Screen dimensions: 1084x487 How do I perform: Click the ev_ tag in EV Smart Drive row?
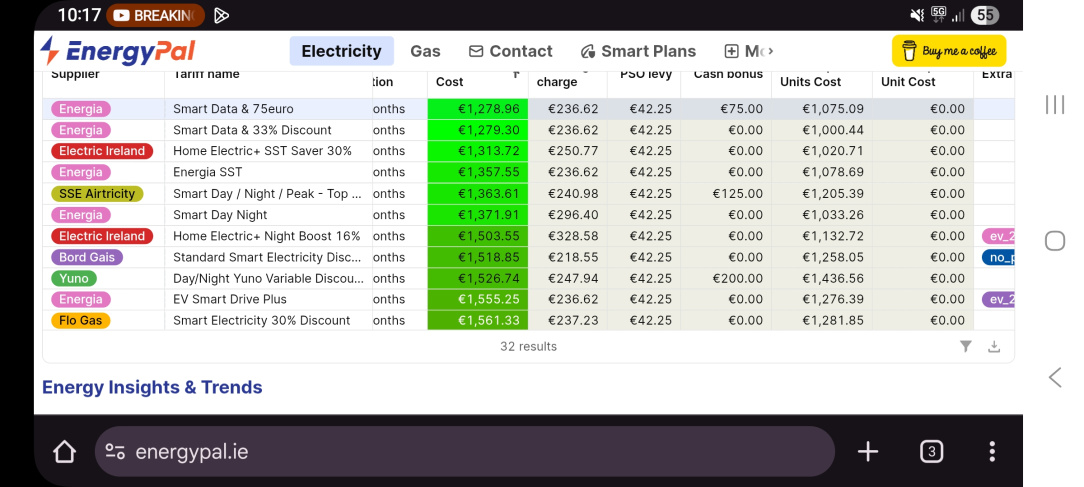coord(998,300)
